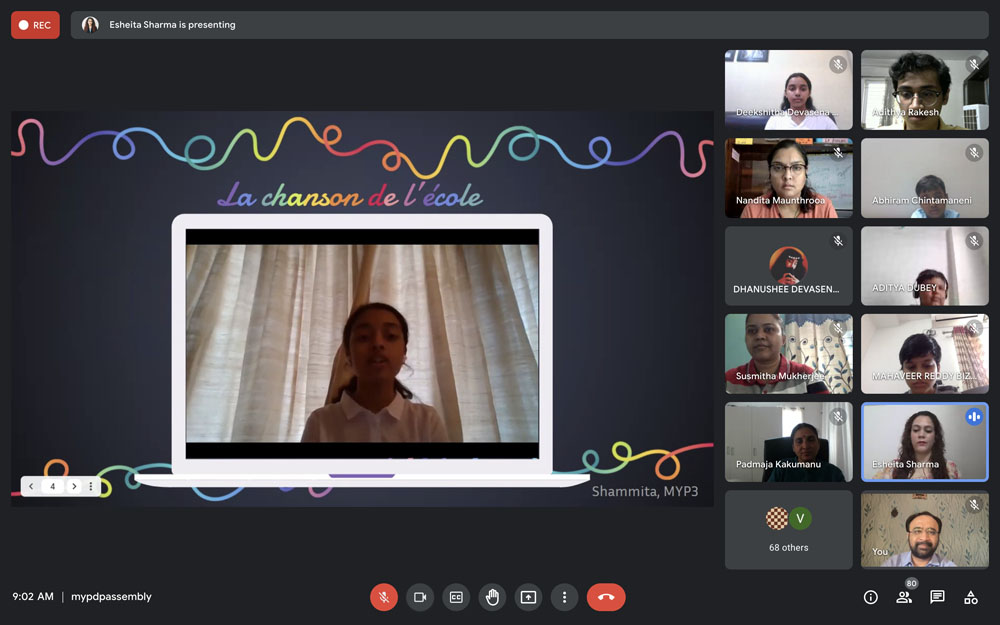Screen dimensions: 1000x625
Task: Select Padmaja Kakumanu's video tile
Action: click(x=788, y=442)
